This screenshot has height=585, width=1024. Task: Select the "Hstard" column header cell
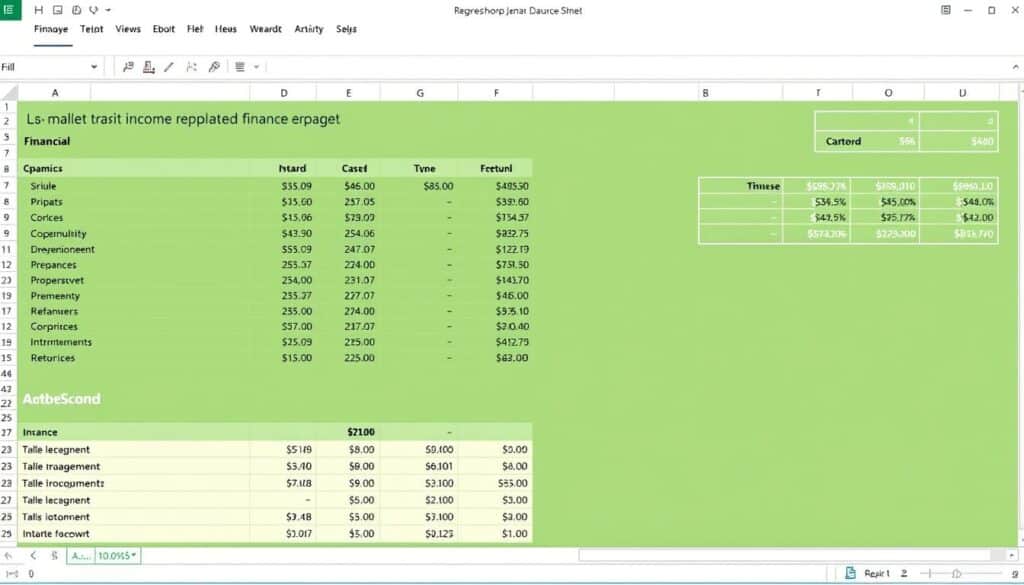coord(292,168)
